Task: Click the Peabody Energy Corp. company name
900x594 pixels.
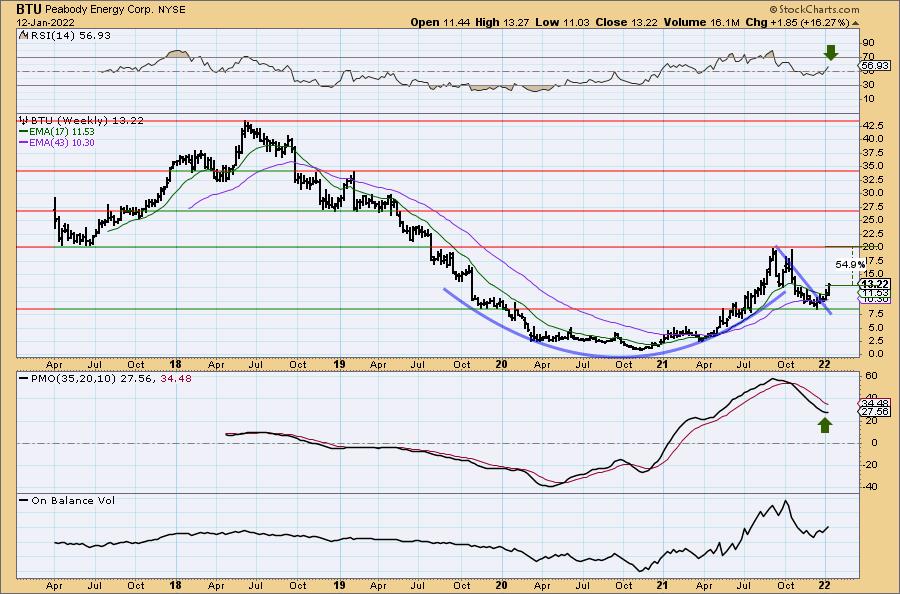Action: pyautogui.click(x=98, y=10)
